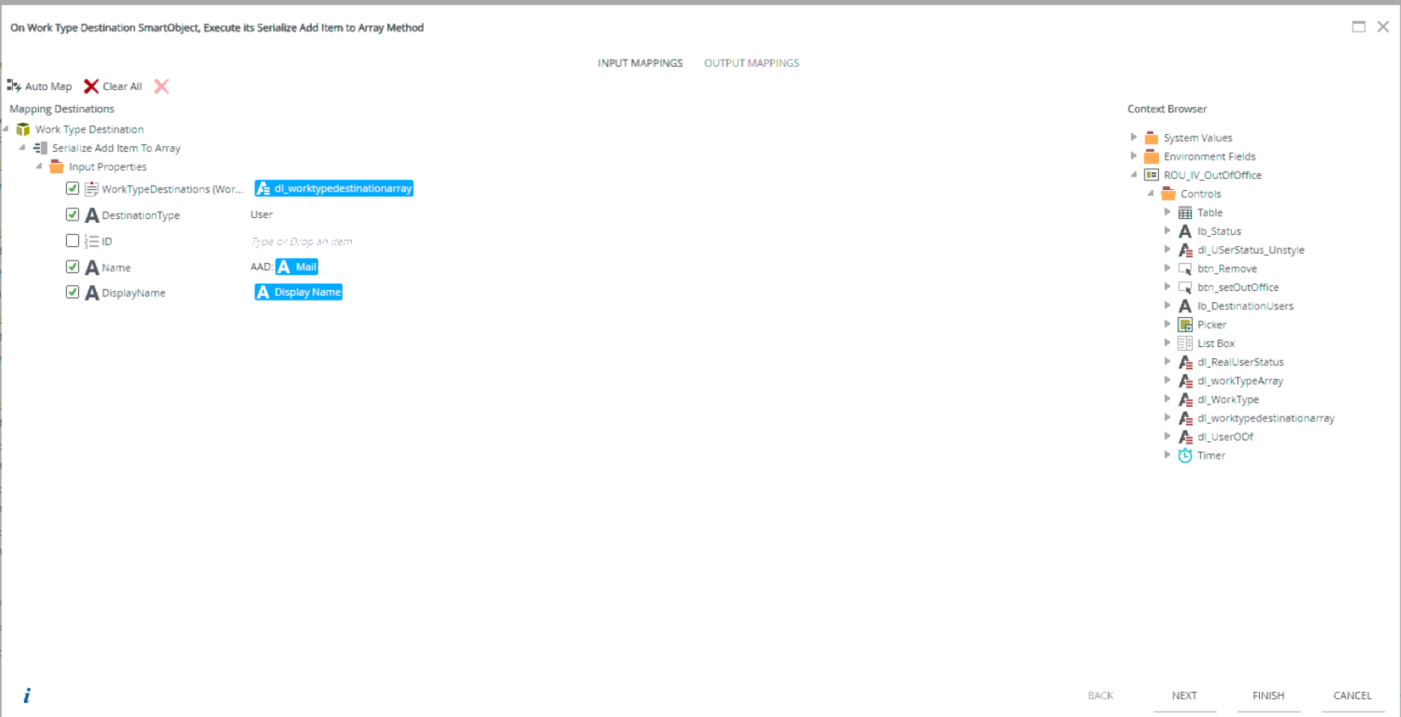
Task: Click the Work Type Destination SmartObject icon
Action: coord(23,130)
